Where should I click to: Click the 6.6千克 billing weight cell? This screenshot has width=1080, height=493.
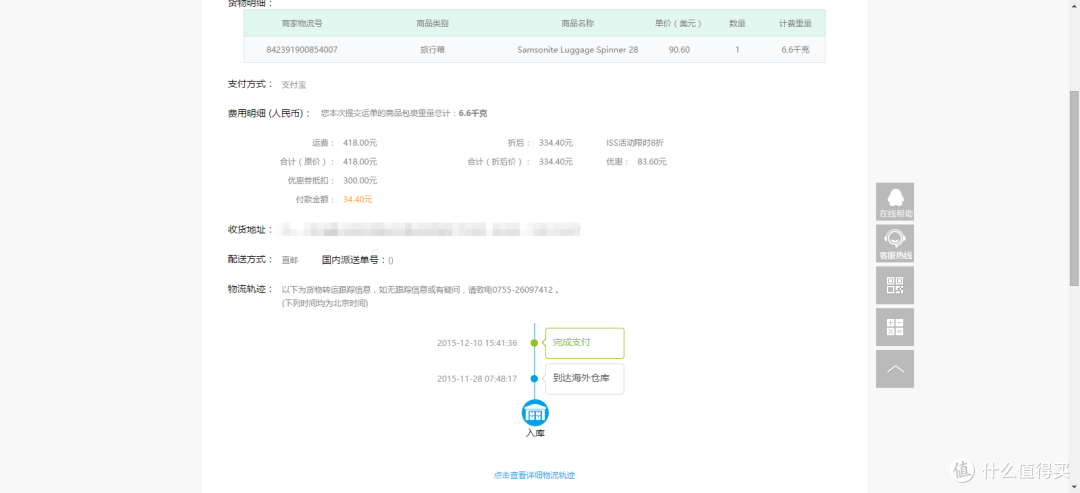(796, 50)
